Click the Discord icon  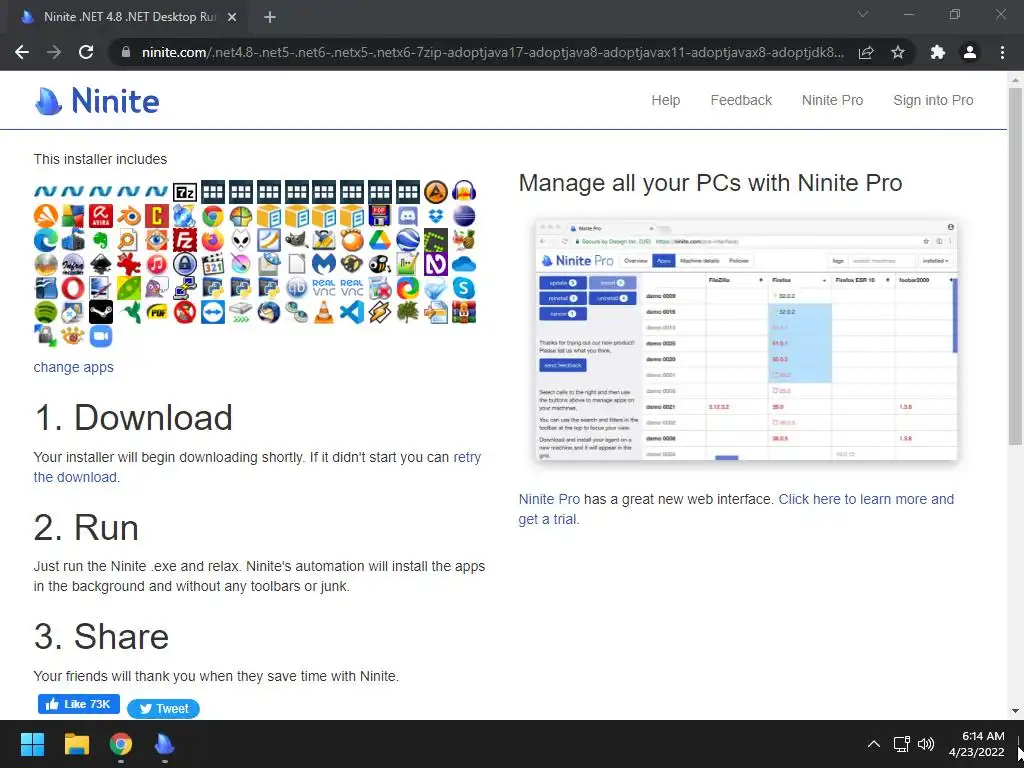(408, 216)
